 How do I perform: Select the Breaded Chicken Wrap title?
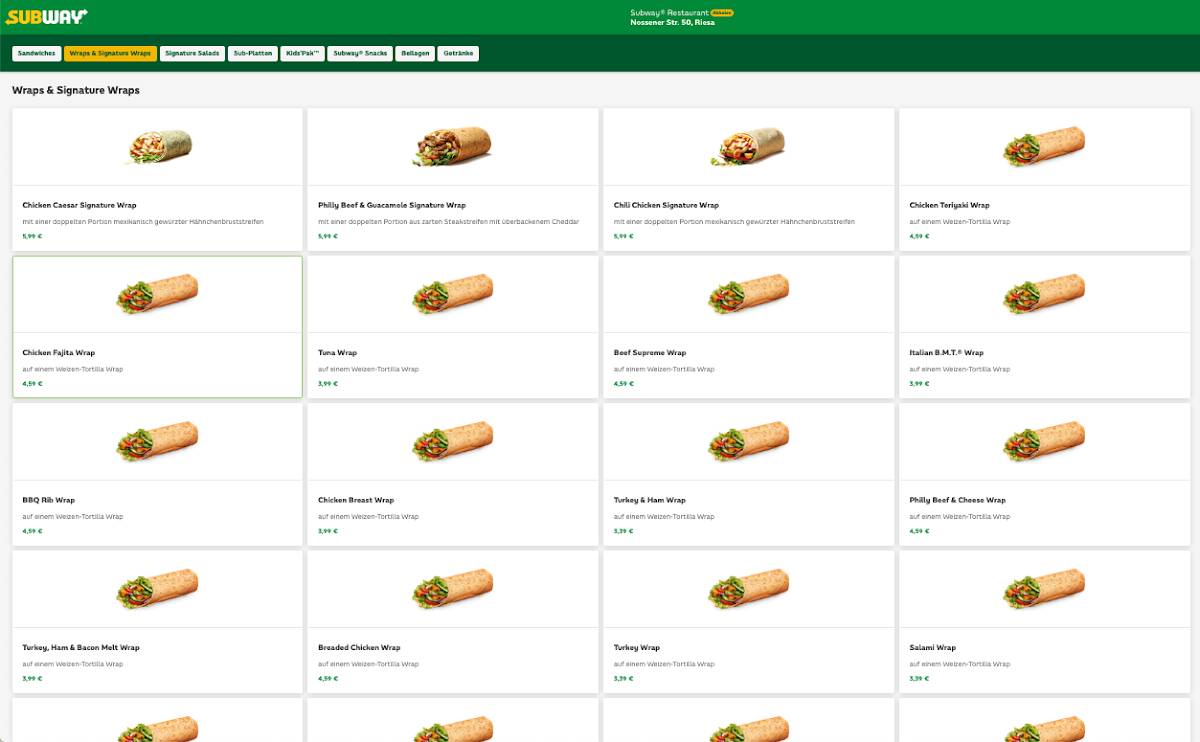(359, 647)
